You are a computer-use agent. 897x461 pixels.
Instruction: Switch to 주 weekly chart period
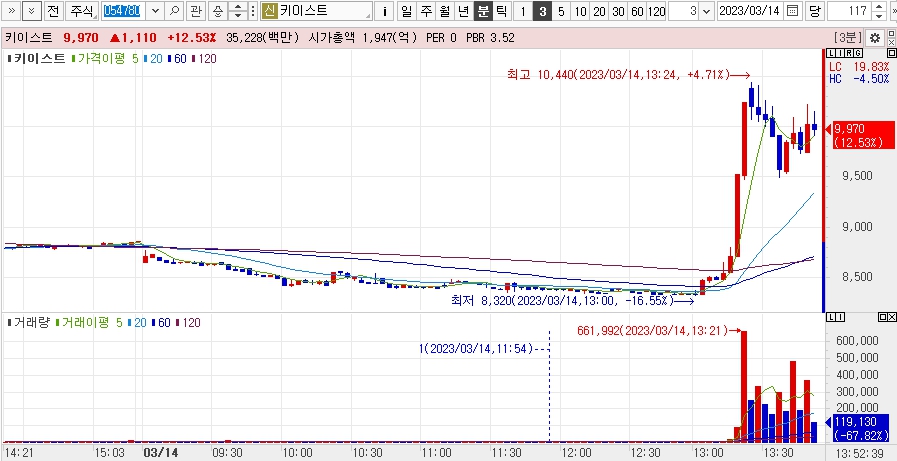424,10
